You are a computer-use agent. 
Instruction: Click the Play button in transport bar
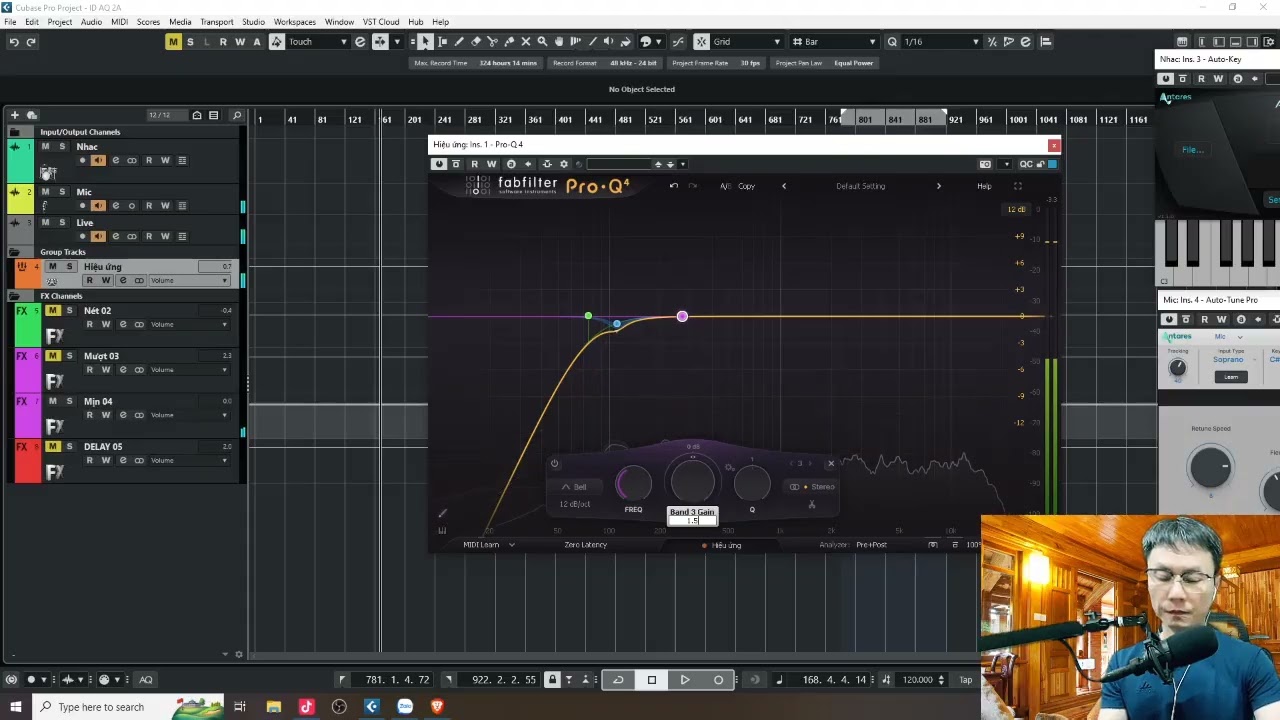click(685, 680)
